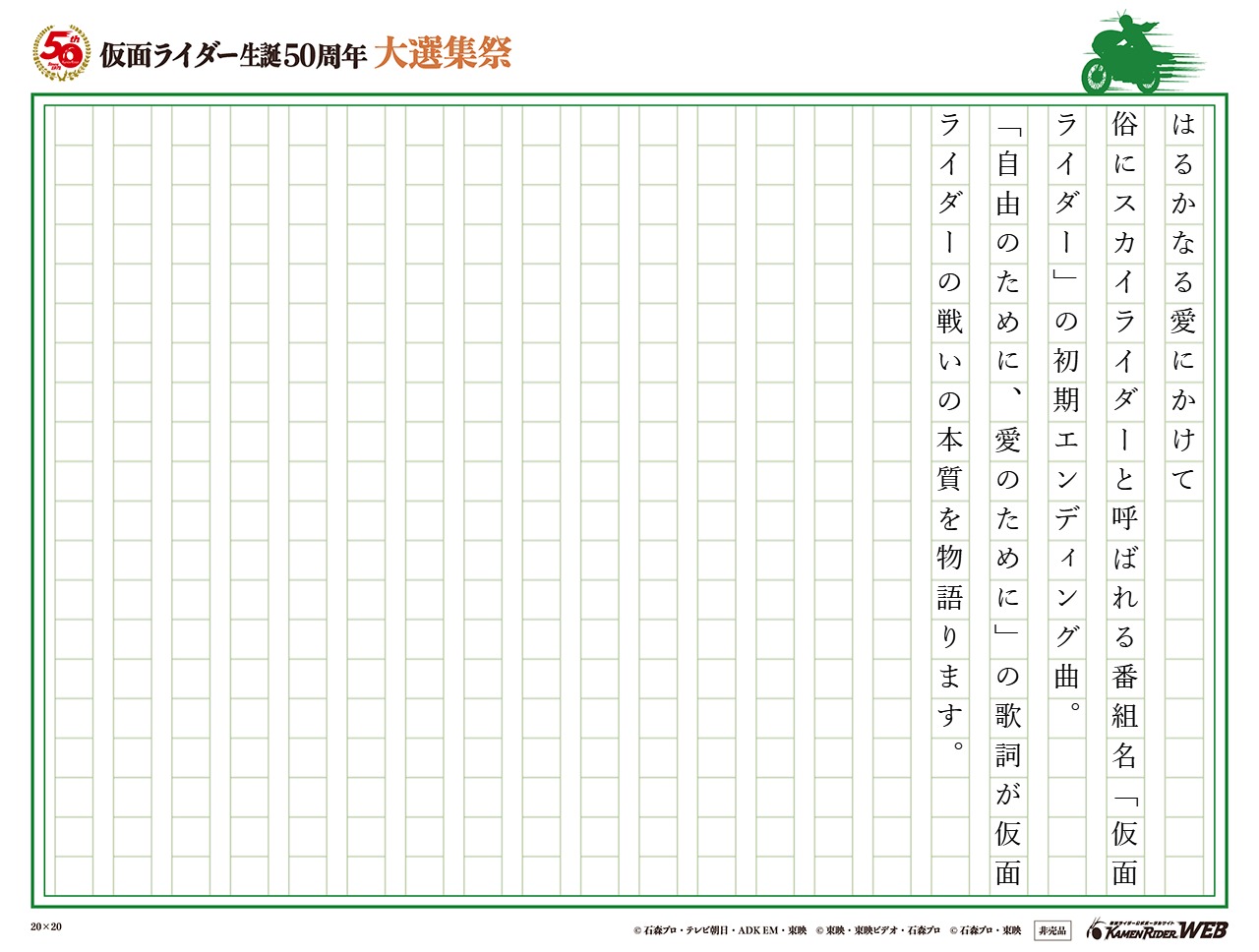Viewport: 1259px width, 952px height.
Task: Click the character 質 in 本質
Action: 949,479
